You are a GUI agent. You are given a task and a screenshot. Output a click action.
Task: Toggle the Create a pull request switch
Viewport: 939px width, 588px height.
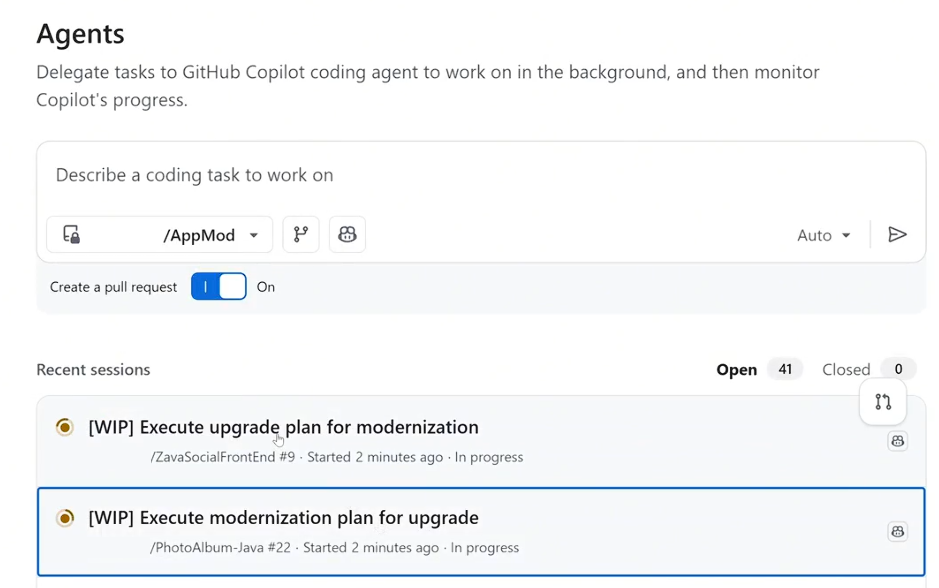point(219,287)
